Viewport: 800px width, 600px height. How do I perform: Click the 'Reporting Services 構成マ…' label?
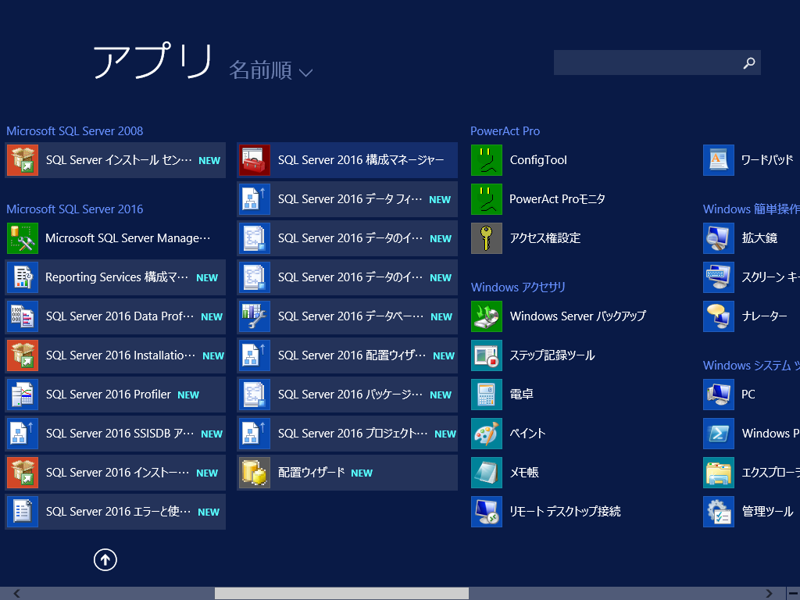pyautogui.click(x=116, y=277)
